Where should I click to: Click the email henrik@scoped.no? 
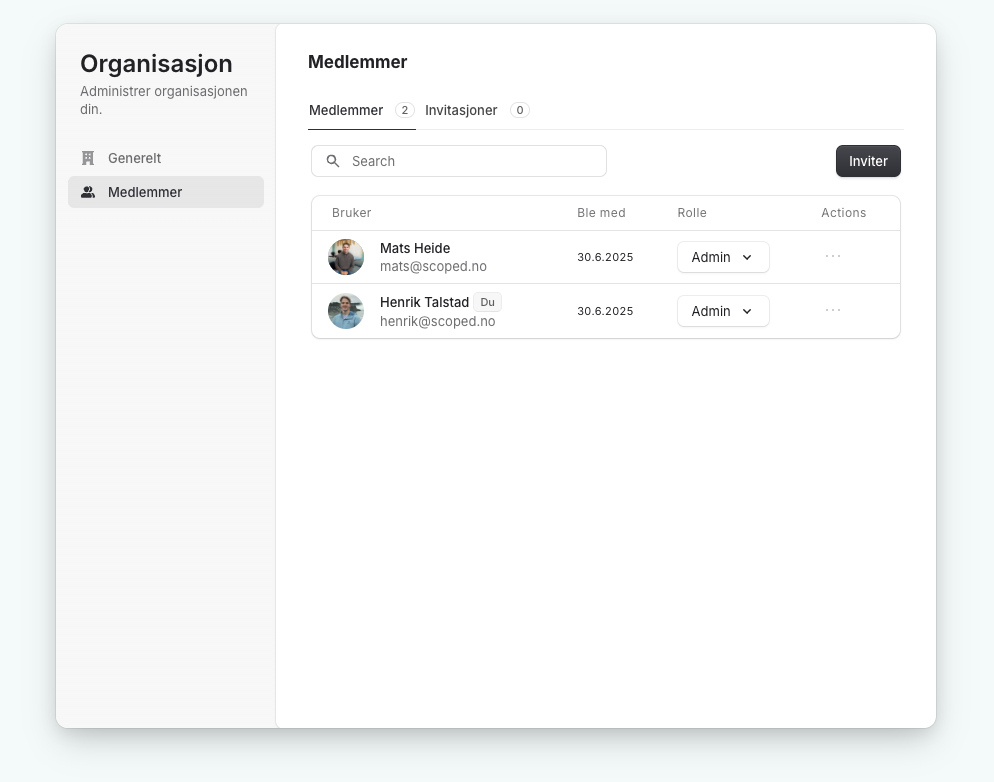pos(437,321)
